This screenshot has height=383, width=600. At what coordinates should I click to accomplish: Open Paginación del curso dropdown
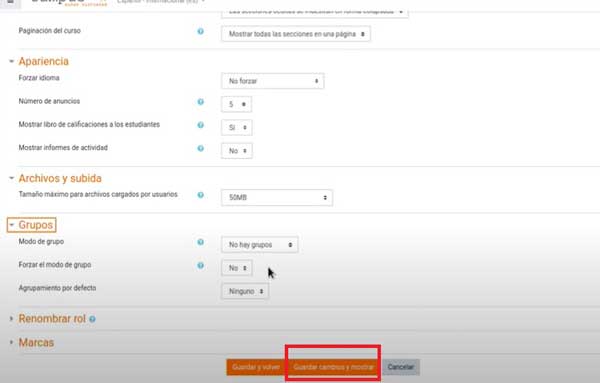pyautogui.click(x=296, y=34)
